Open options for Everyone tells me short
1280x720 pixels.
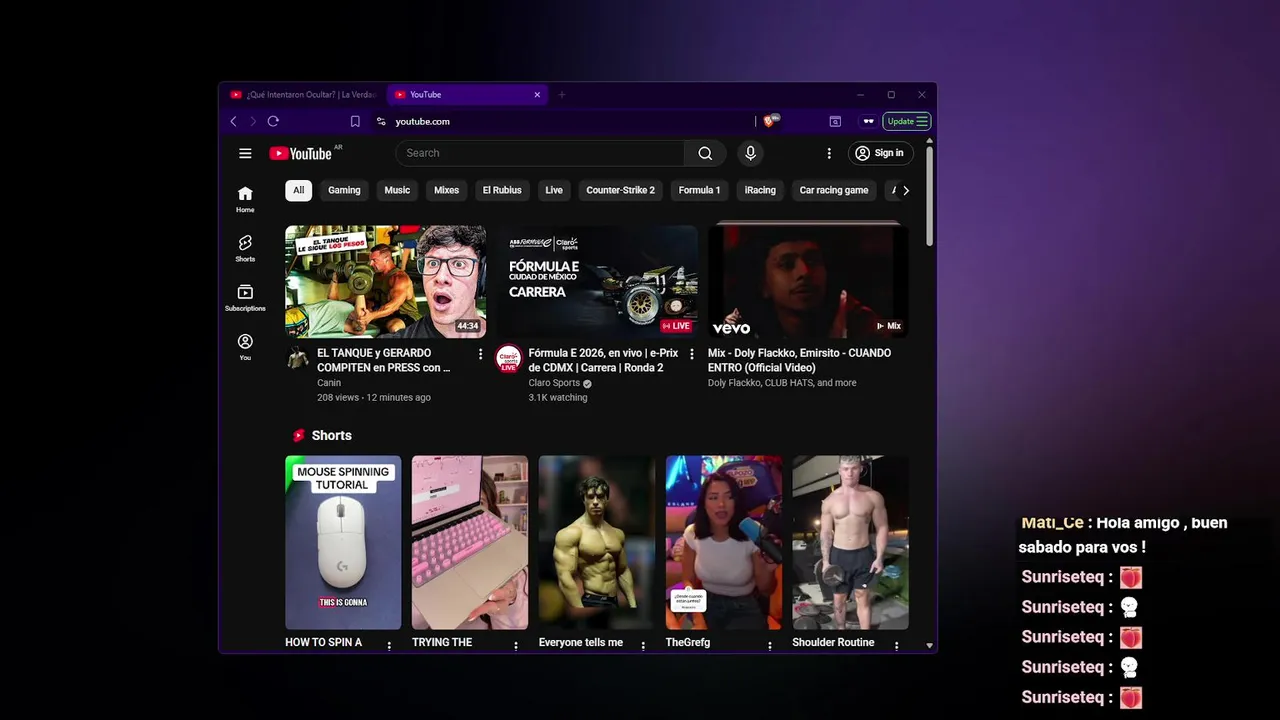(x=643, y=646)
